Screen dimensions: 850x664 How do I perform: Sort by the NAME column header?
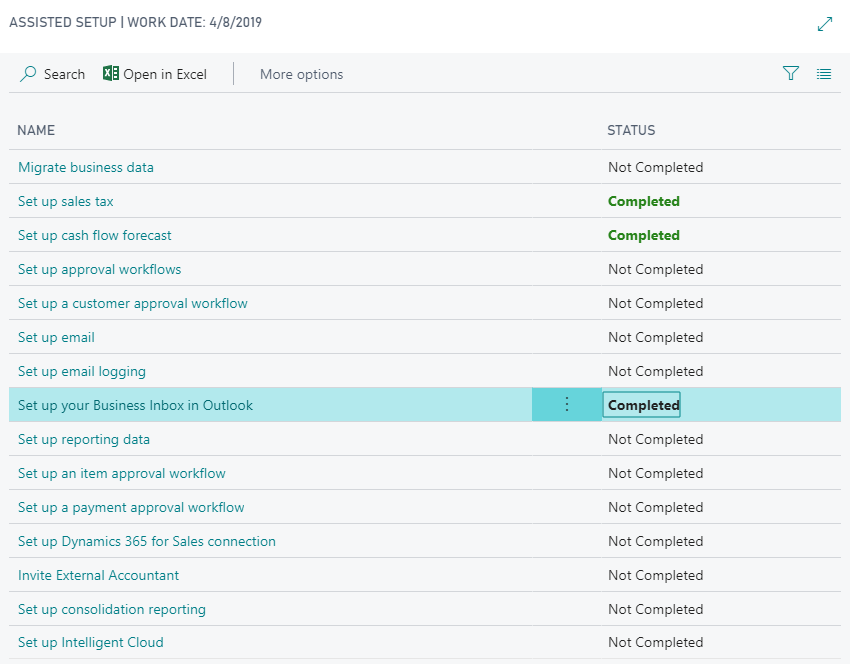coord(35,130)
